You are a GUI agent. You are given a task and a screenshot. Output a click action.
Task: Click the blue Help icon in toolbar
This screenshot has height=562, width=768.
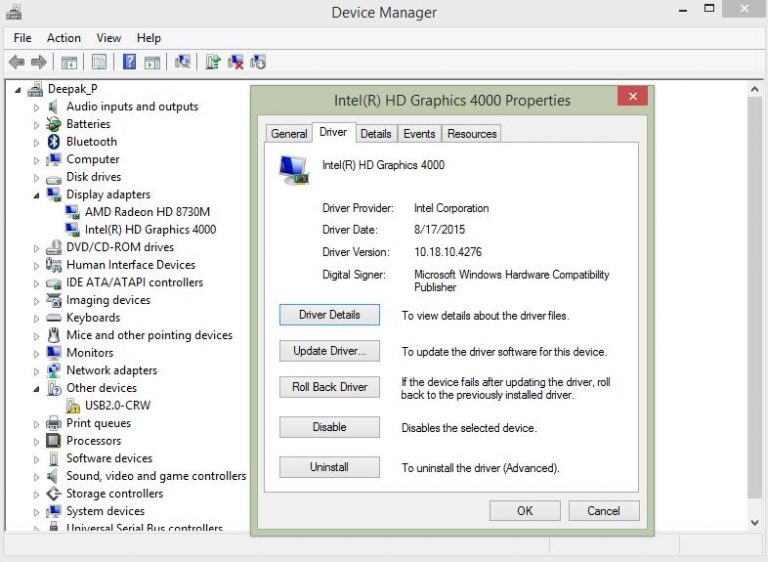129,62
